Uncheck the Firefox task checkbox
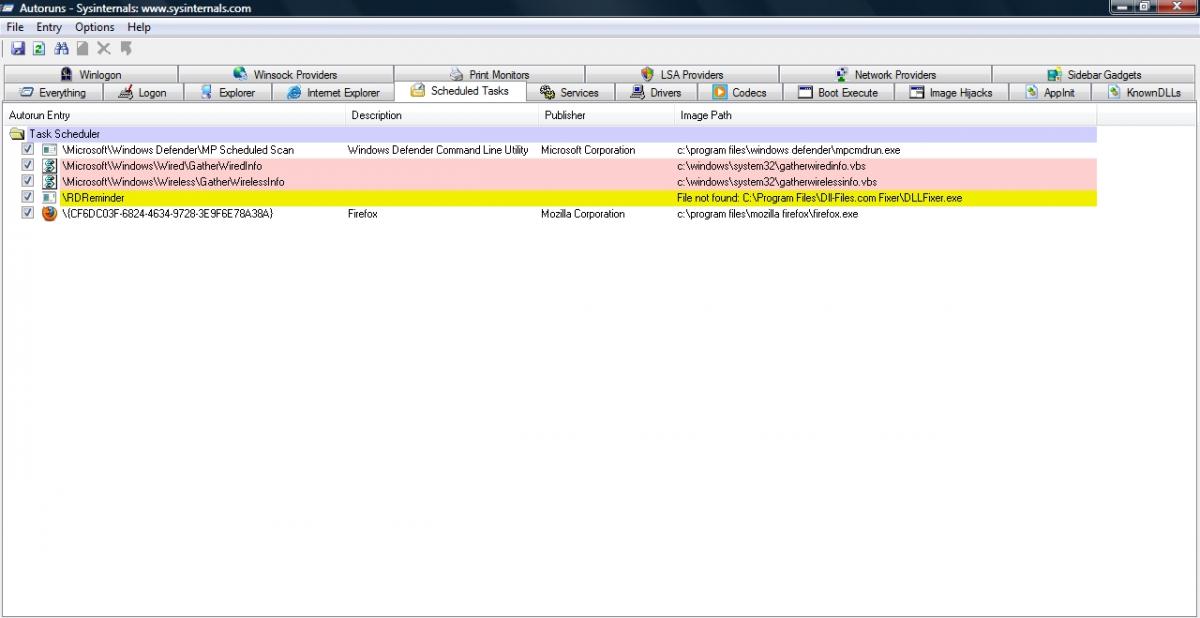Viewport: 1200px width, 618px height. tap(28, 214)
